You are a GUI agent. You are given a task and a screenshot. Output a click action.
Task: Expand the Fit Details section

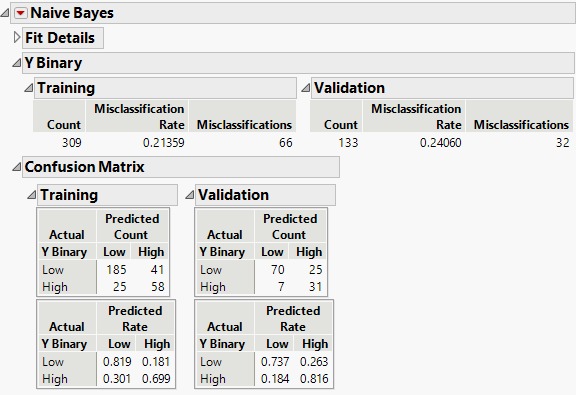(x=17, y=37)
